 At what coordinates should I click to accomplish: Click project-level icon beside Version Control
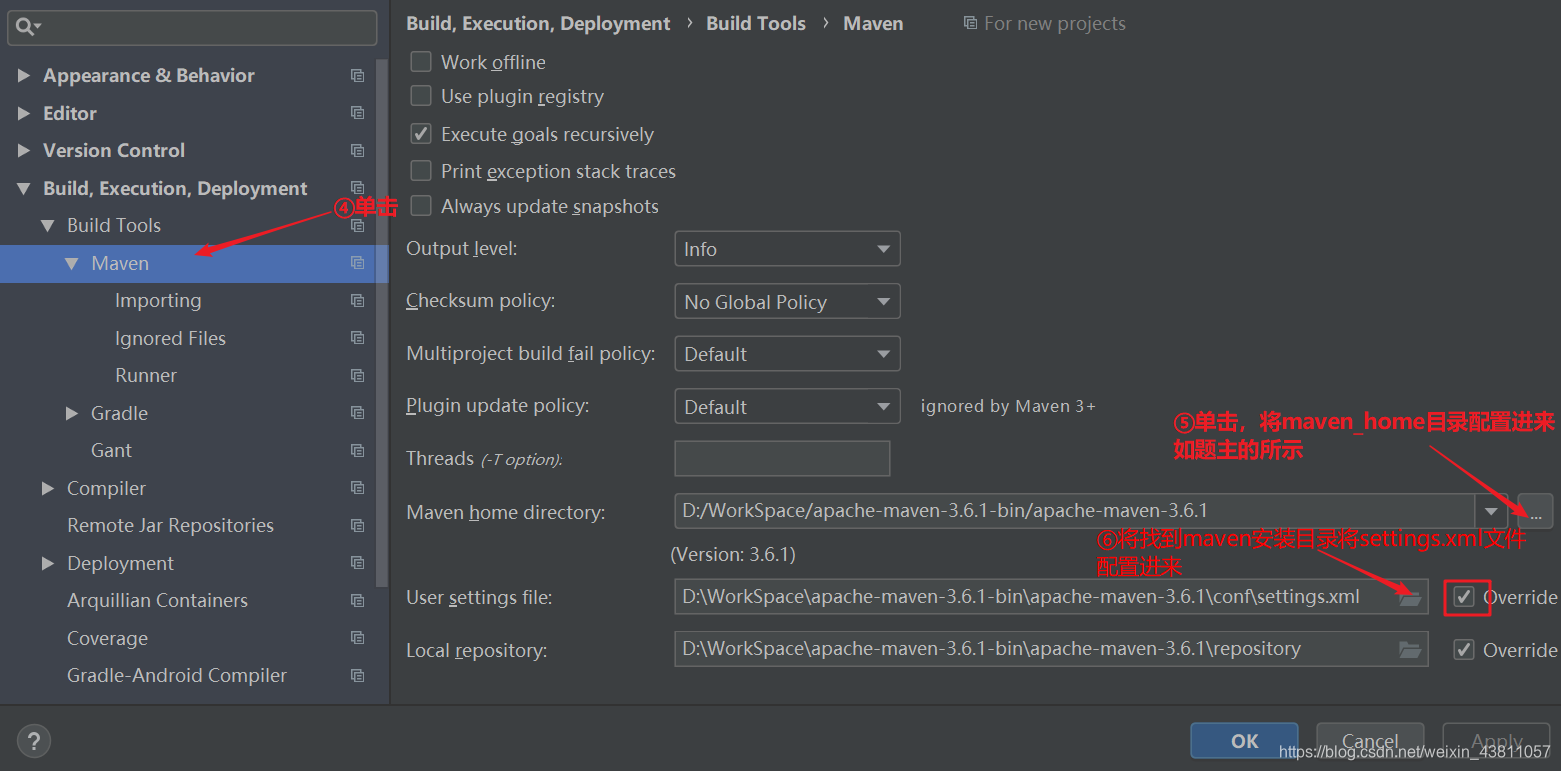357,150
